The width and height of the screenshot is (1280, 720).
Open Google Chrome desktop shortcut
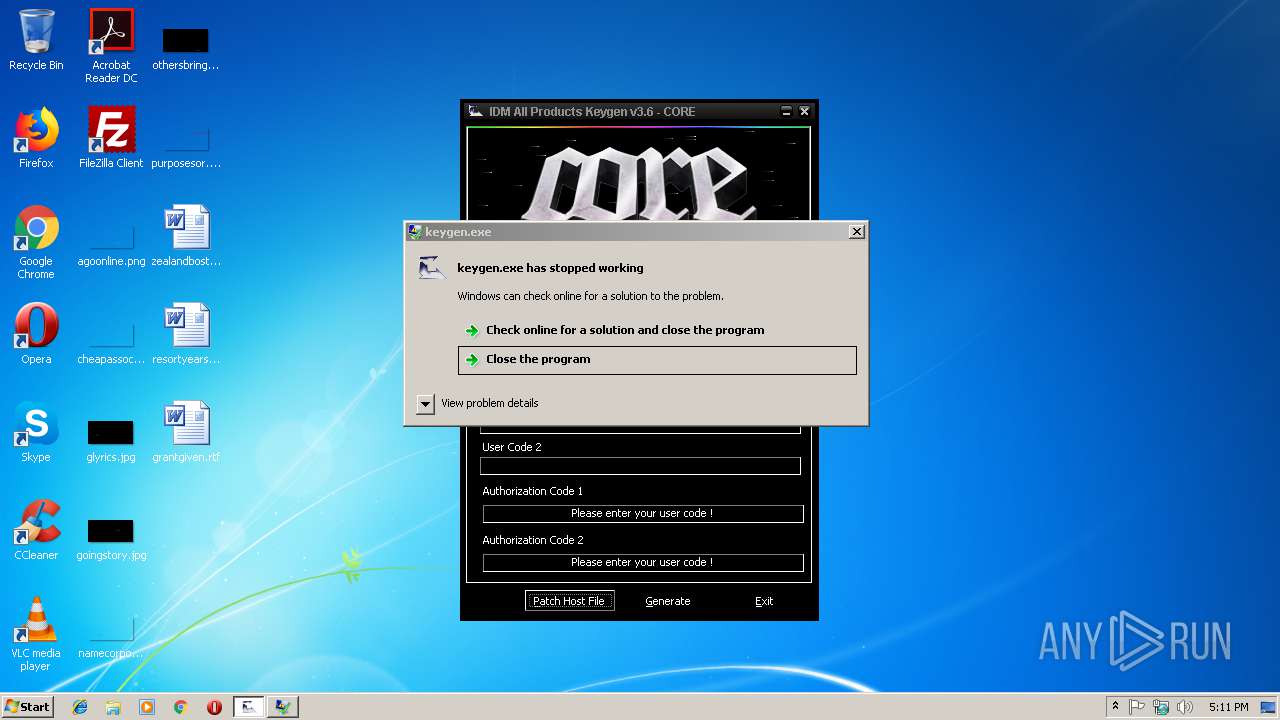[x=36, y=242]
